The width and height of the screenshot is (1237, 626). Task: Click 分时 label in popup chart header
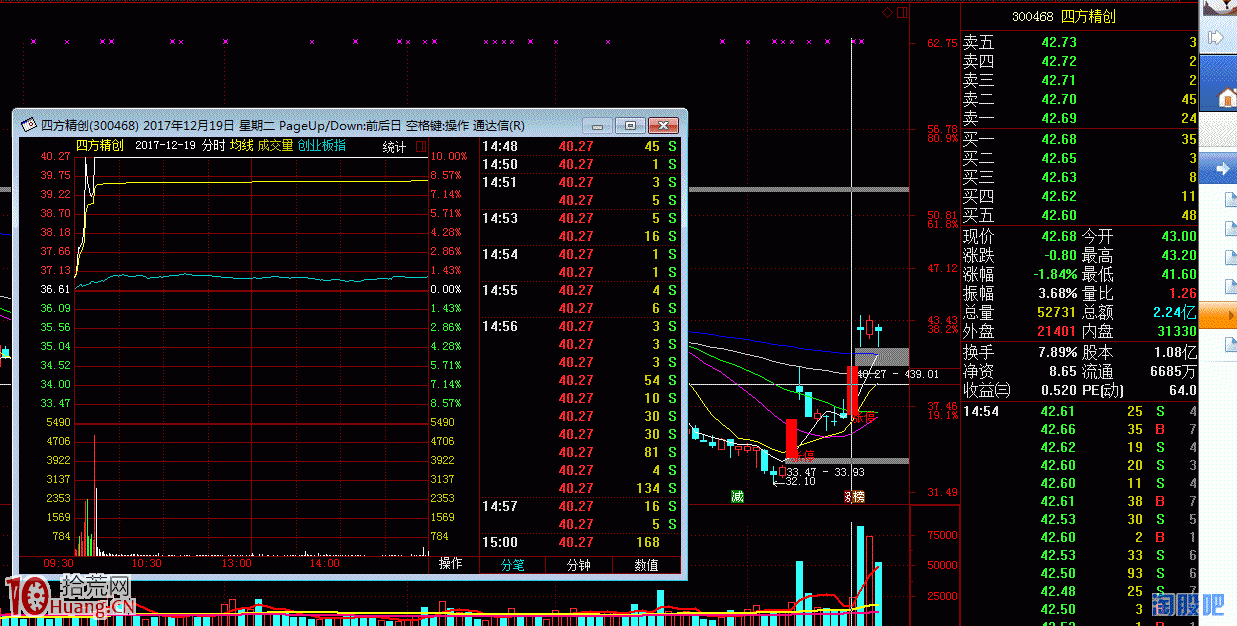pyautogui.click(x=213, y=145)
